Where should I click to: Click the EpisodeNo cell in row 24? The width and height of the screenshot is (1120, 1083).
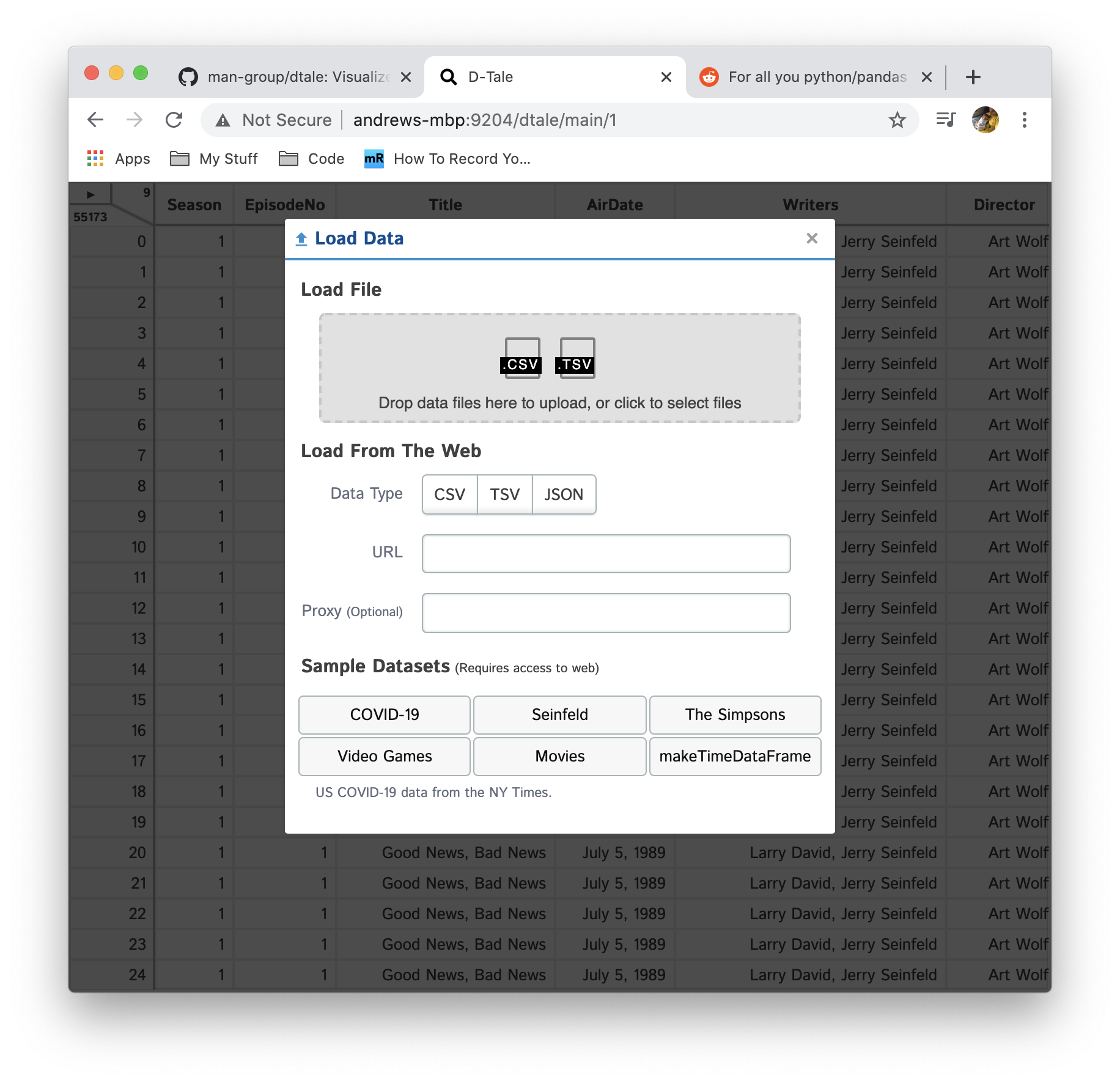pos(285,975)
